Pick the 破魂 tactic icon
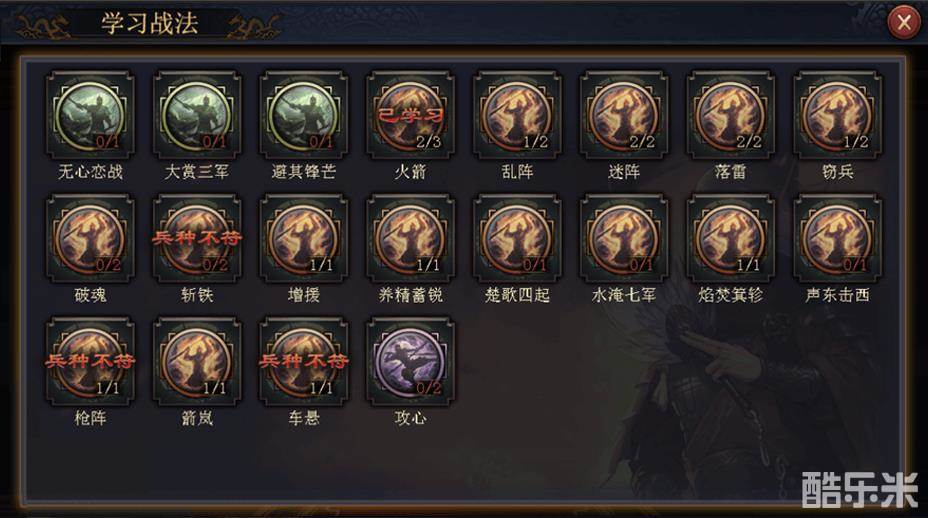The image size is (928, 518). 90,238
